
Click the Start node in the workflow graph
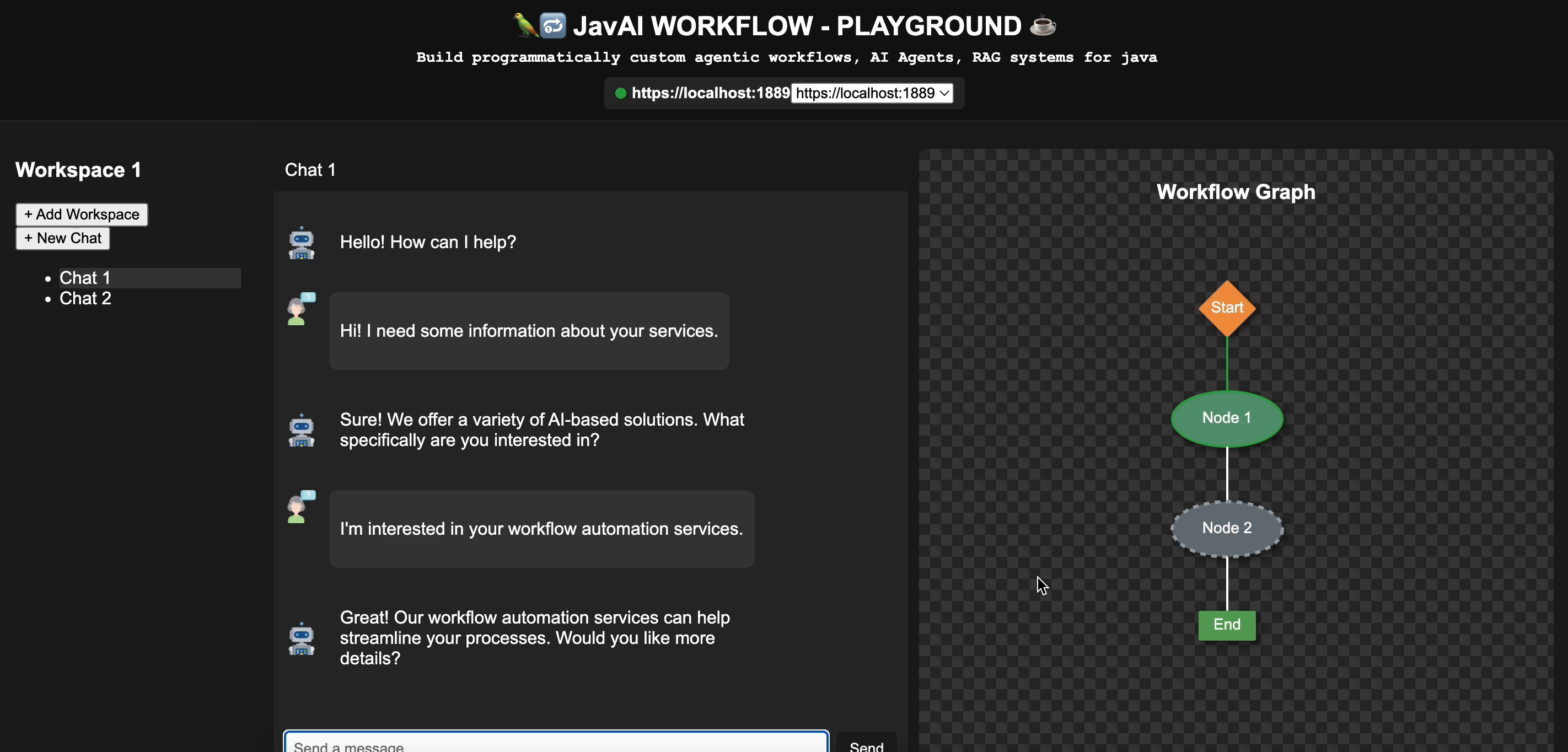point(1227,308)
